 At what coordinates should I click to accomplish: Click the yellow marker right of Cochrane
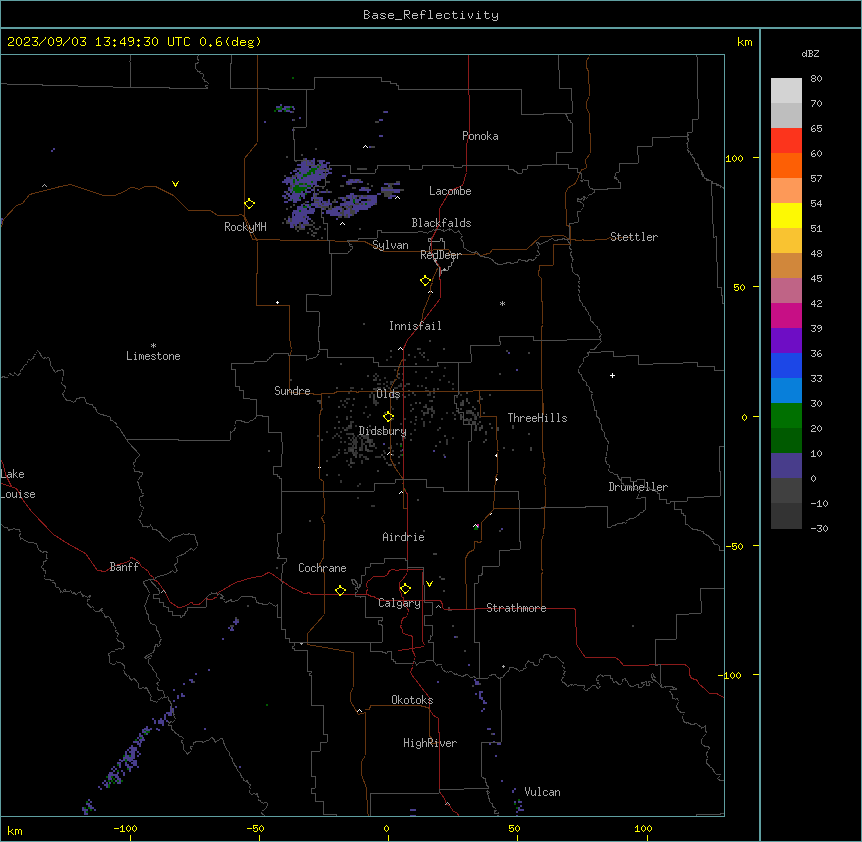340,590
